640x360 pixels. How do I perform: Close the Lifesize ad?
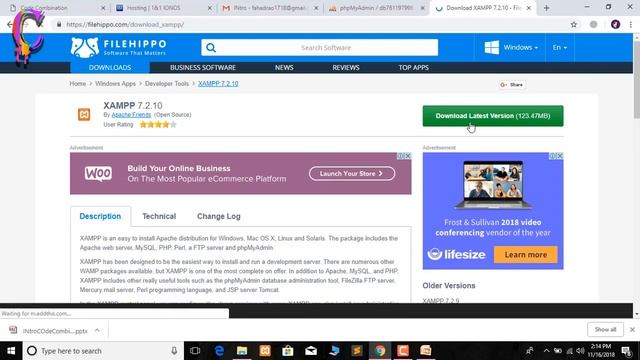click(560, 156)
